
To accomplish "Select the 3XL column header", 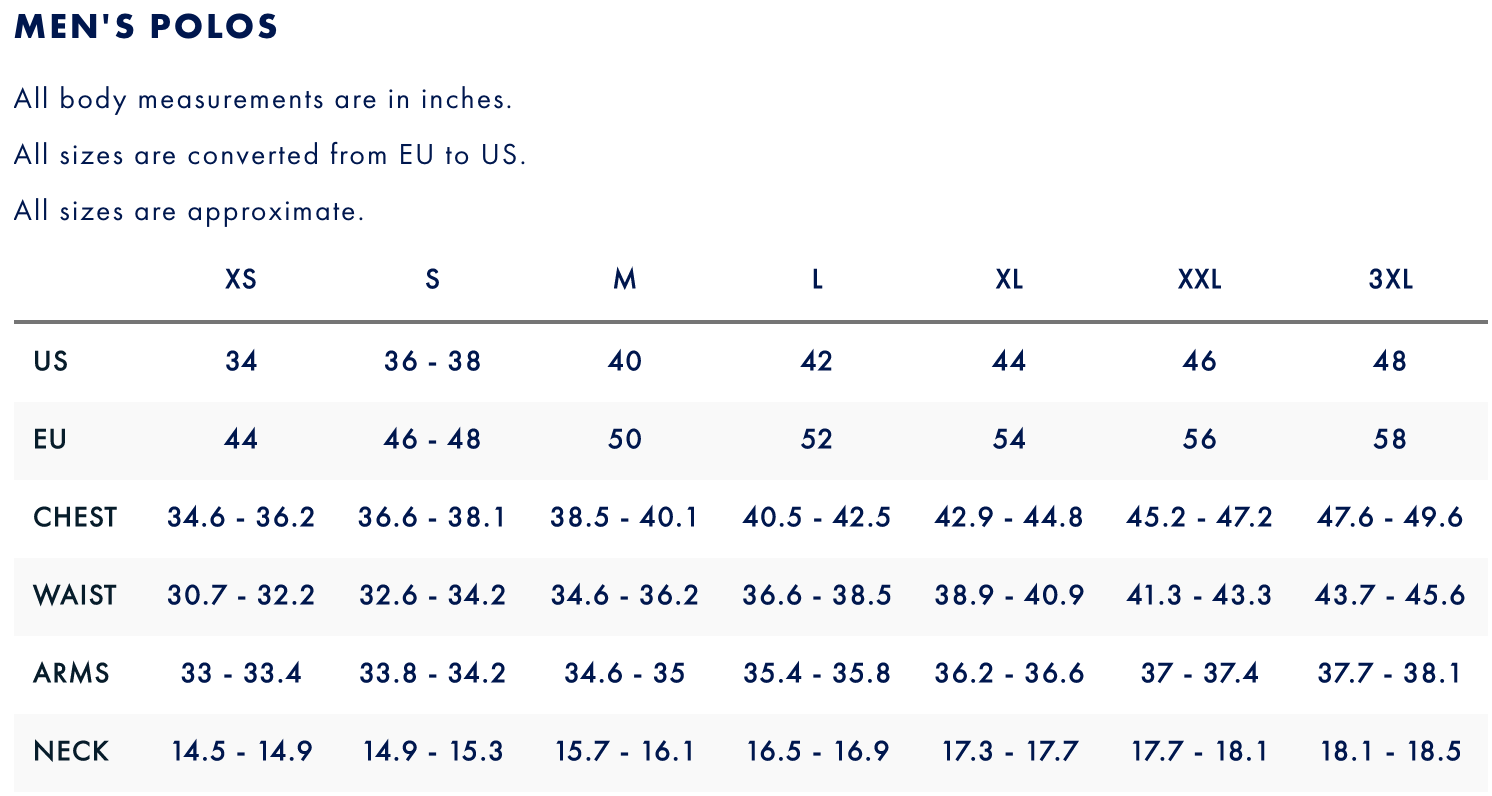I will point(1390,280).
